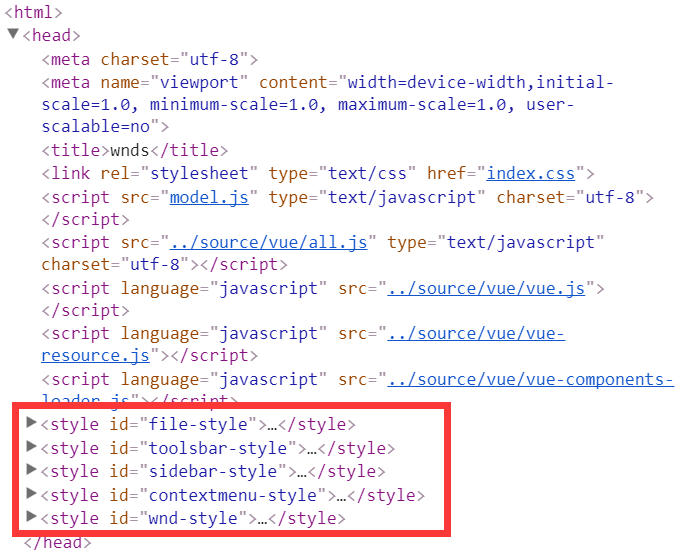Click "sidebar-style" id value
Screen dimensions: 684x553
pyautogui.click(x=213, y=471)
